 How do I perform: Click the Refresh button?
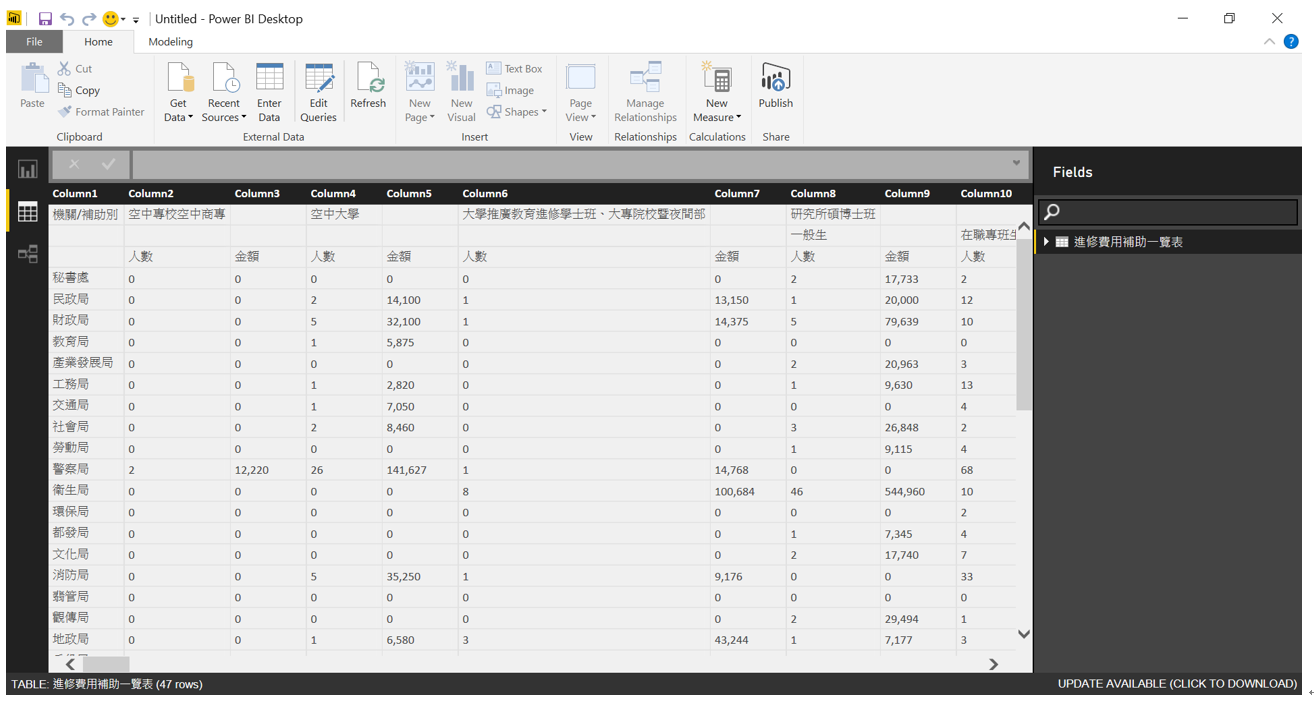pyautogui.click(x=368, y=86)
